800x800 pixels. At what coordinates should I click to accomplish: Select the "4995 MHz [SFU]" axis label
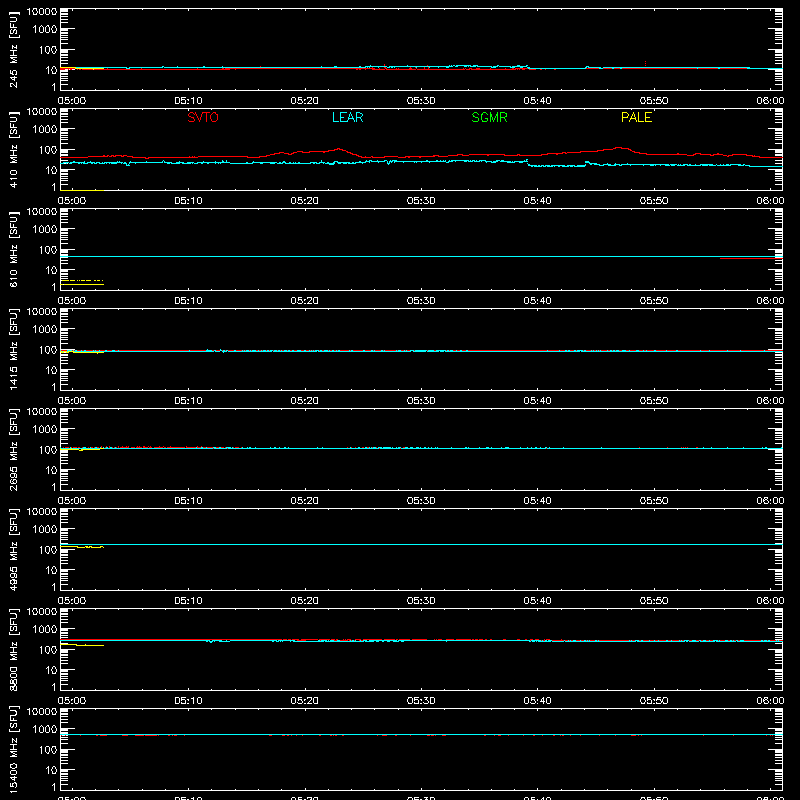coord(13,549)
